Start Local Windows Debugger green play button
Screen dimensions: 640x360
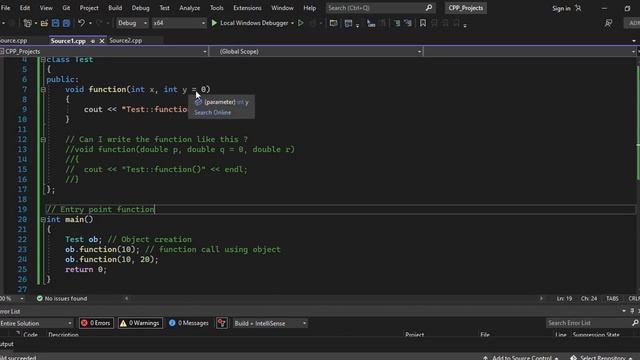point(214,23)
